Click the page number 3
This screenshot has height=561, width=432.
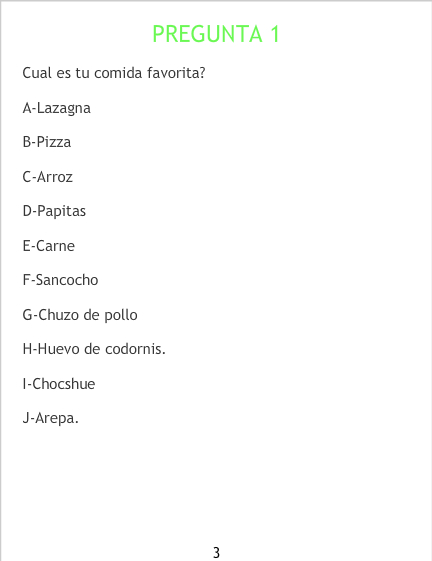point(216,553)
